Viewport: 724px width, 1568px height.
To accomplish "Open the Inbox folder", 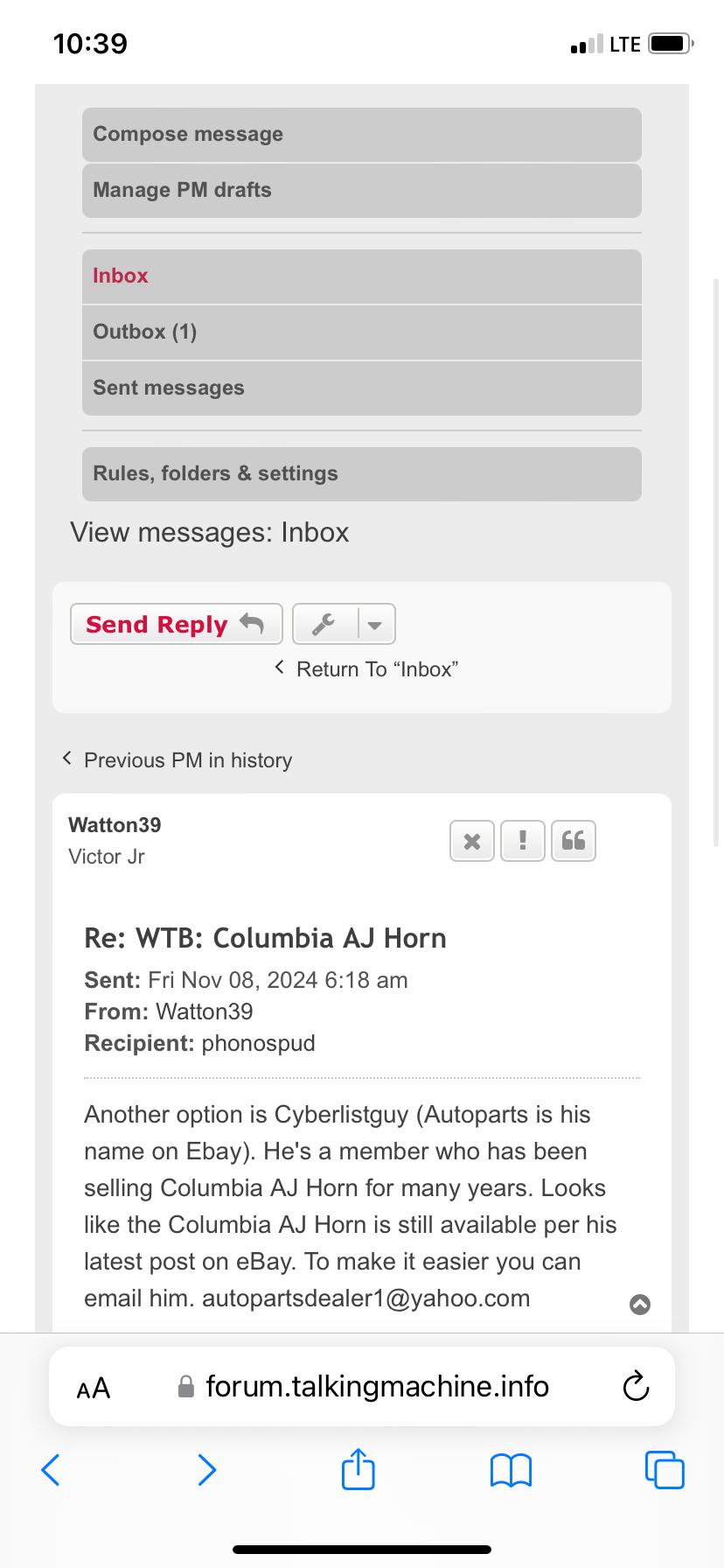I will [x=121, y=276].
